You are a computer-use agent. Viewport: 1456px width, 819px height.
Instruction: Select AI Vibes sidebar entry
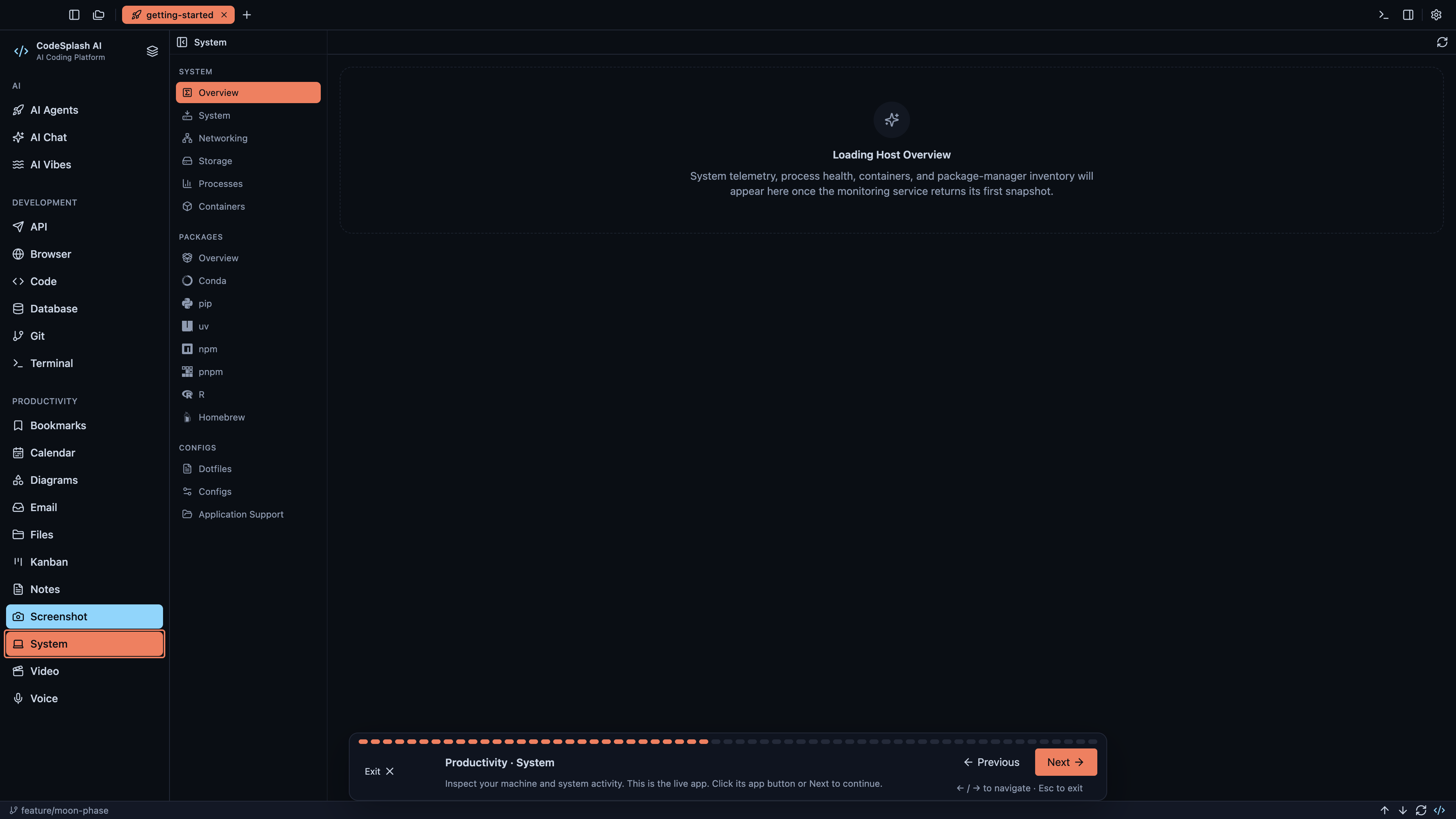[x=85, y=165]
